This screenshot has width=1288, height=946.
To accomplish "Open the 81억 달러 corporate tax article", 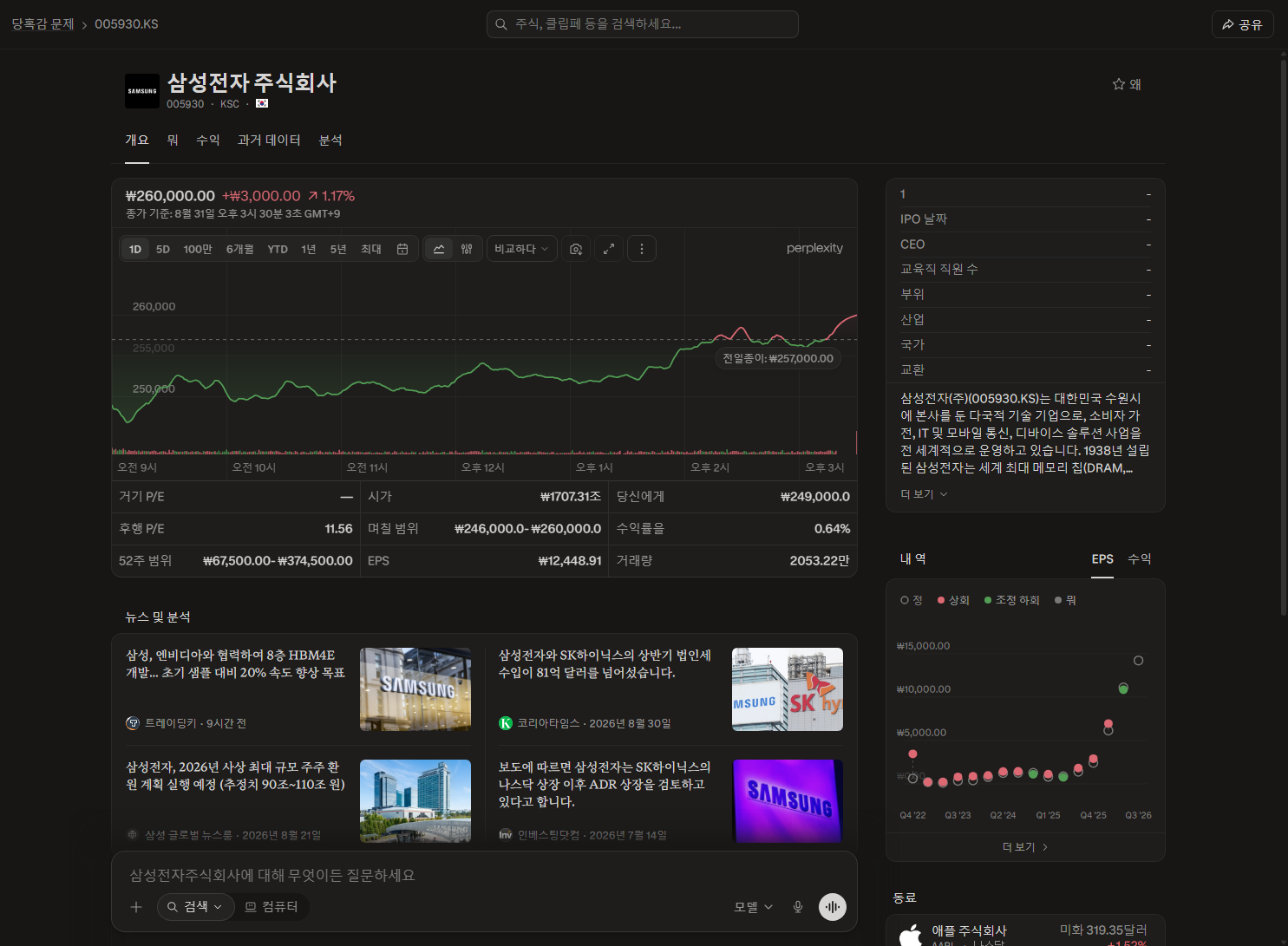I will pos(605,664).
